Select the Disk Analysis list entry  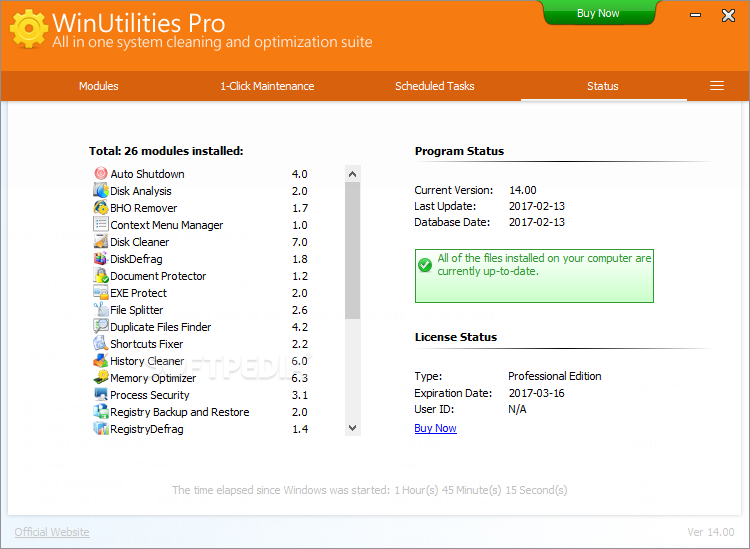click(201, 191)
